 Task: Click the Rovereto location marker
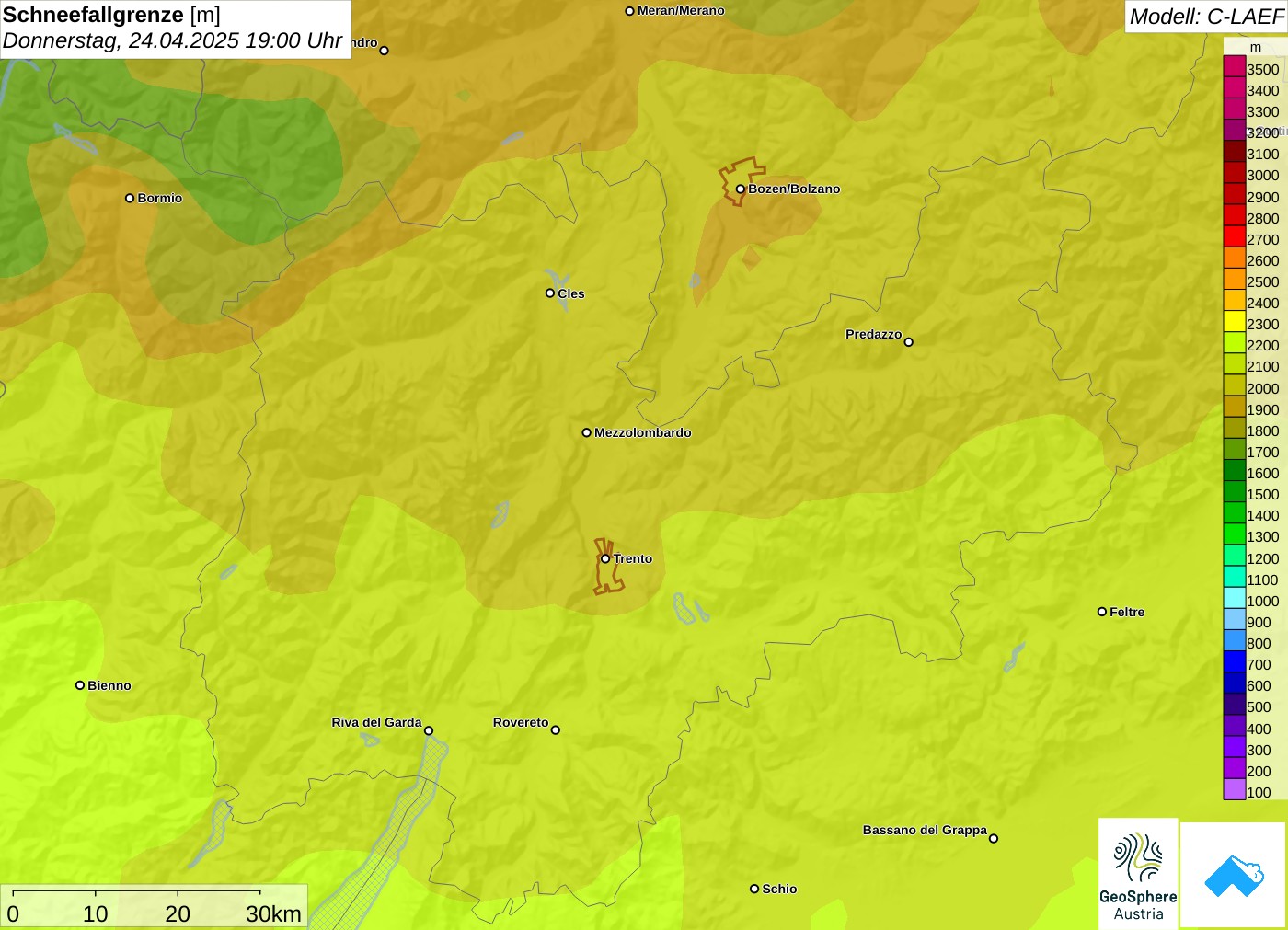(556, 730)
